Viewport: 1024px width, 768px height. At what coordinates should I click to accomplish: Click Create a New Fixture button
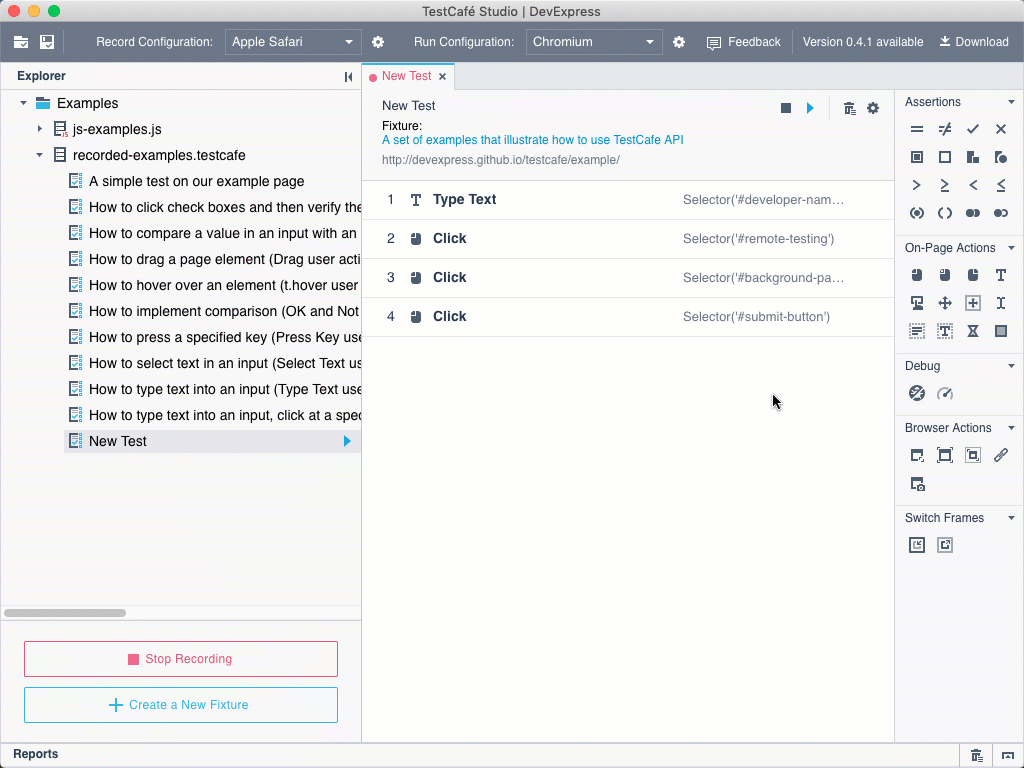click(181, 705)
